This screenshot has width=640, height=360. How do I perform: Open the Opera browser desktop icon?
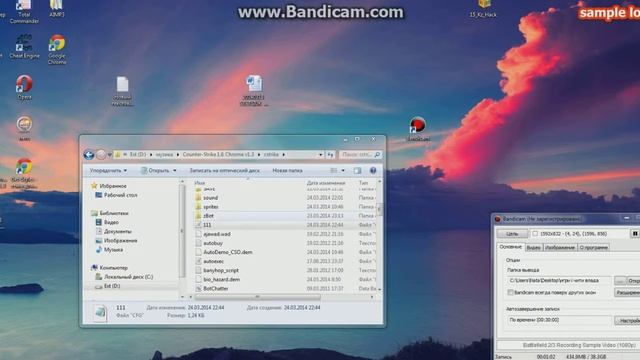(24, 87)
